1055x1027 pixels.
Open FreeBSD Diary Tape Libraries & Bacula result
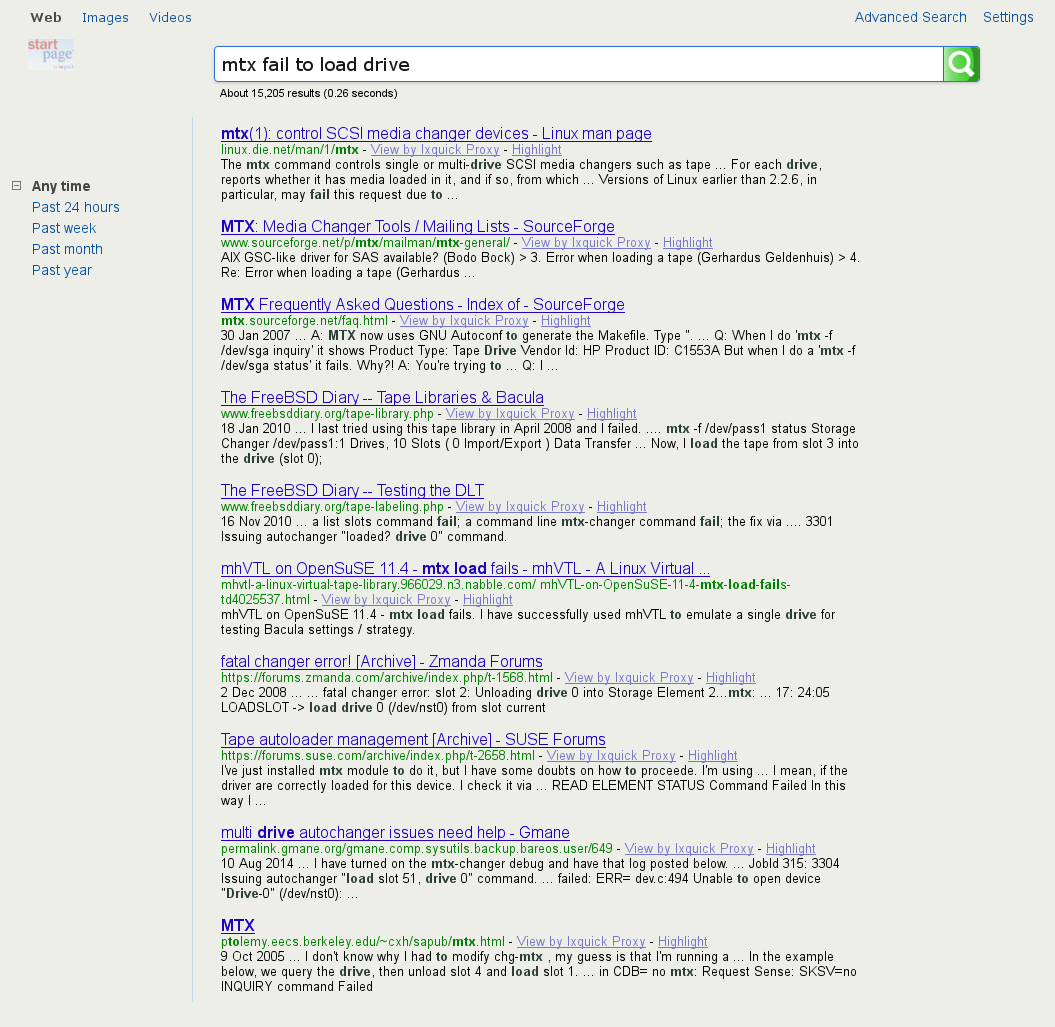pos(382,397)
